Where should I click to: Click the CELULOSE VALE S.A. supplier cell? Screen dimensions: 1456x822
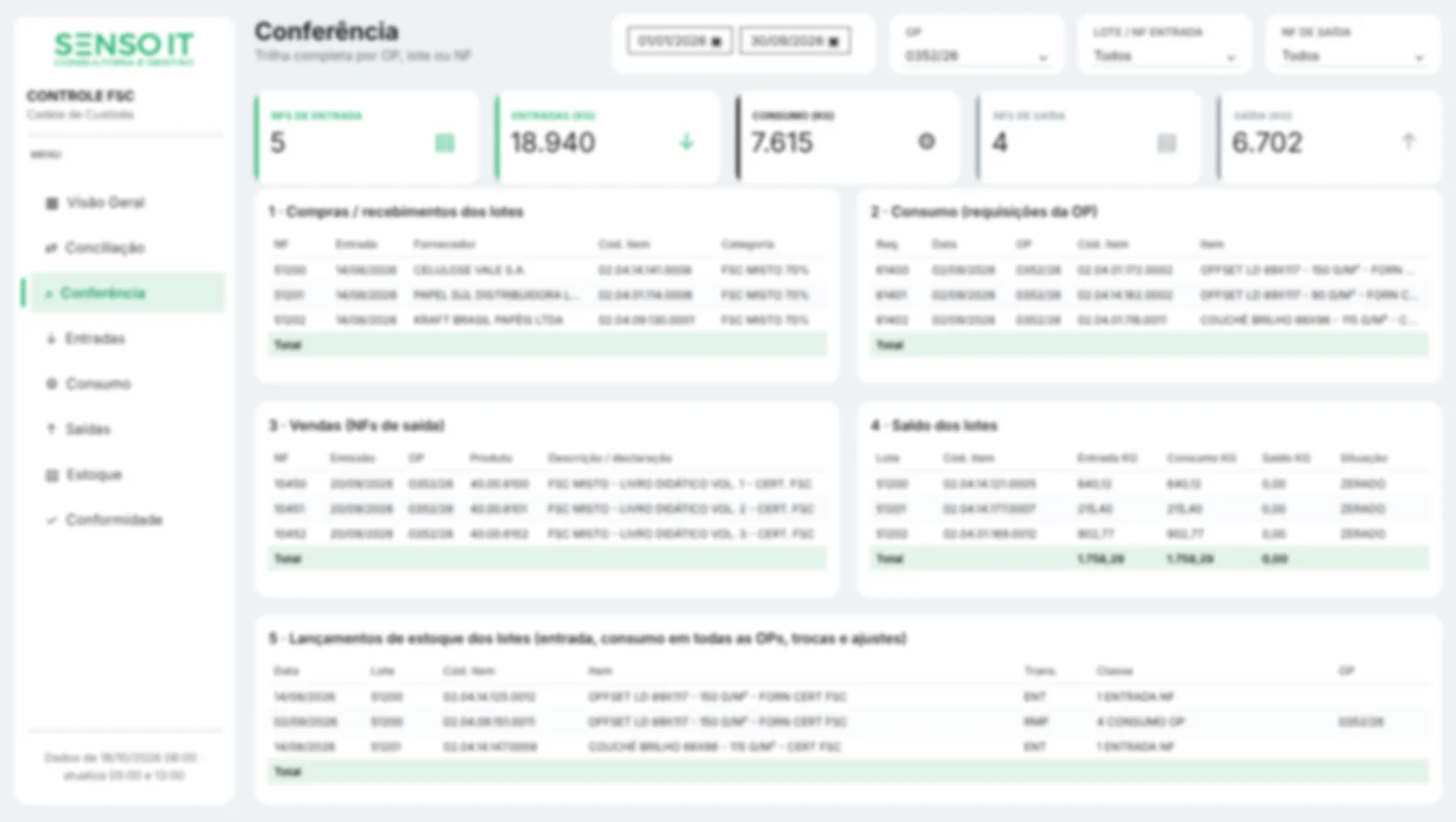470,270
